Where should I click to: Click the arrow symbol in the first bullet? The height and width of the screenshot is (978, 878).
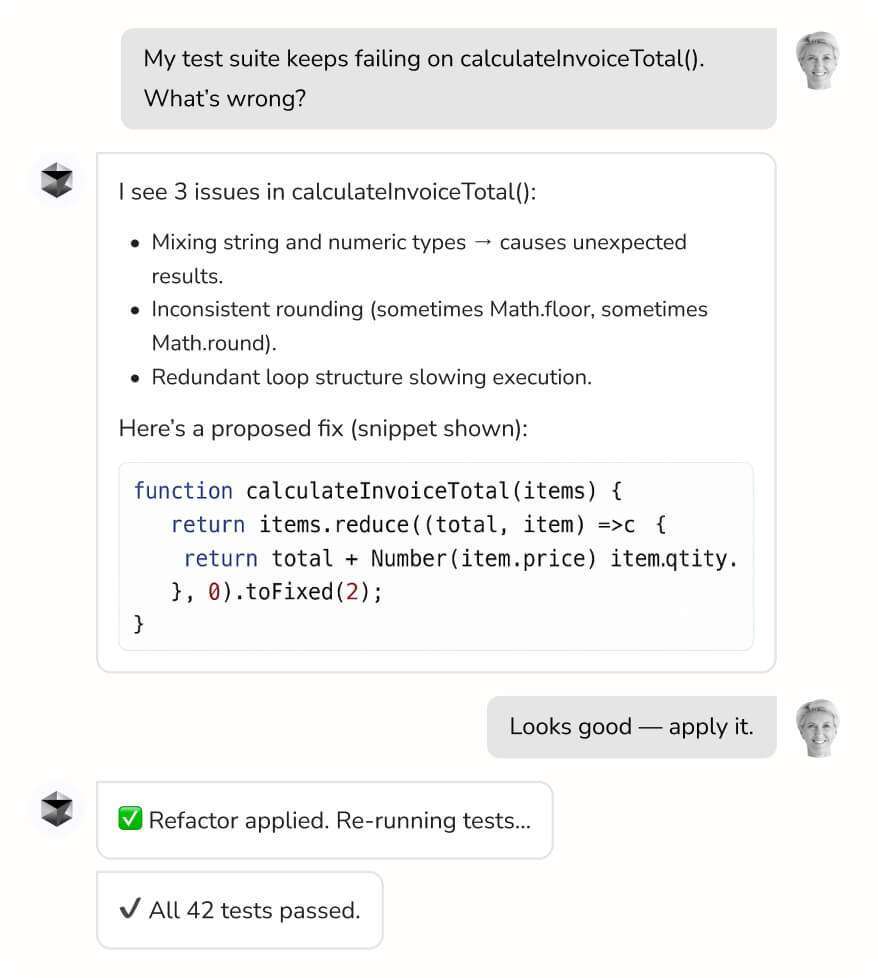[482, 243]
